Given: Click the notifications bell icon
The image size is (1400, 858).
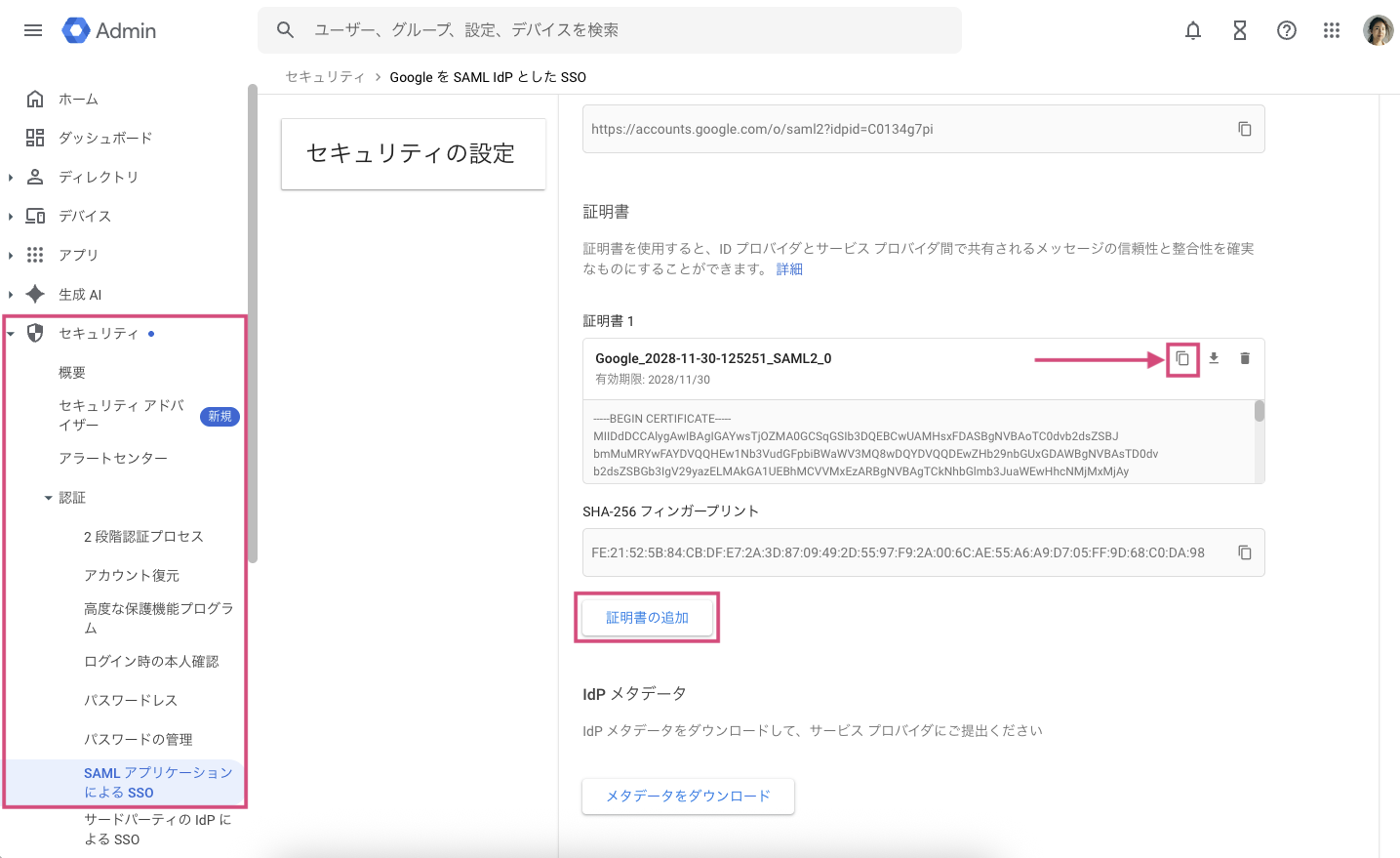Looking at the screenshot, I should [x=1192, y=30].
